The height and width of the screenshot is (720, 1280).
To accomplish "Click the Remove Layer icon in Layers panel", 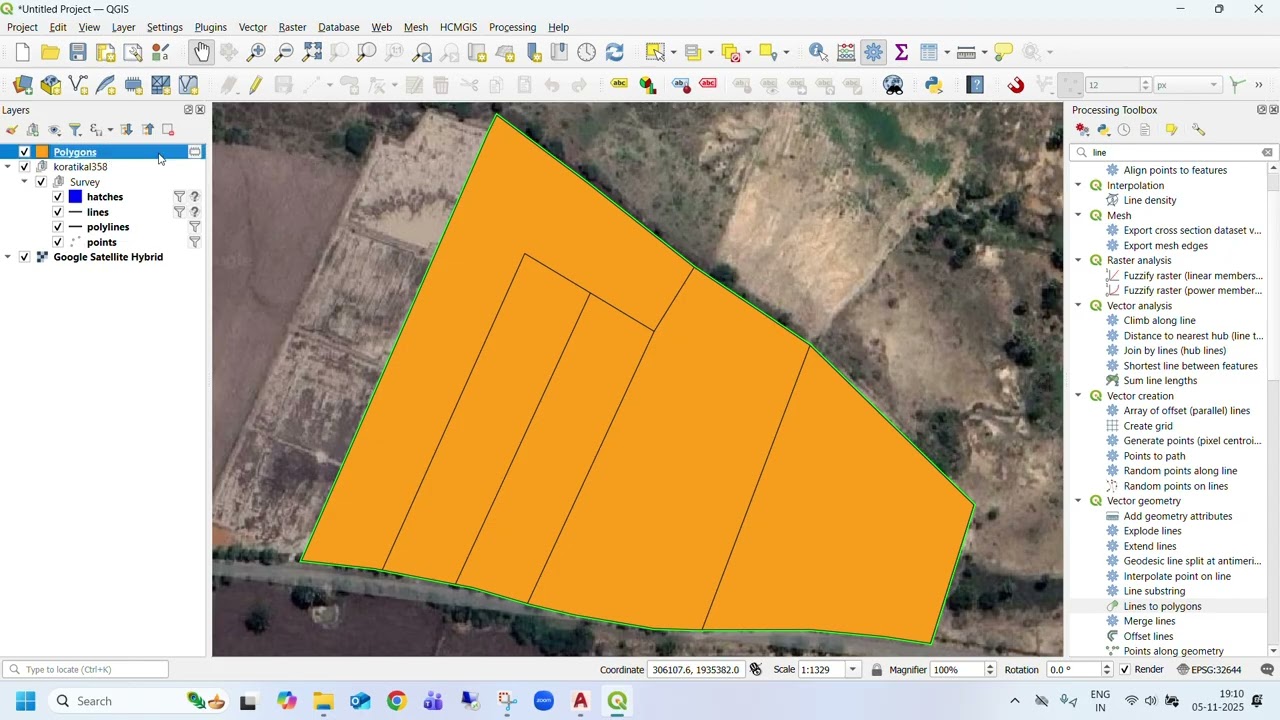I will (168, 130).
